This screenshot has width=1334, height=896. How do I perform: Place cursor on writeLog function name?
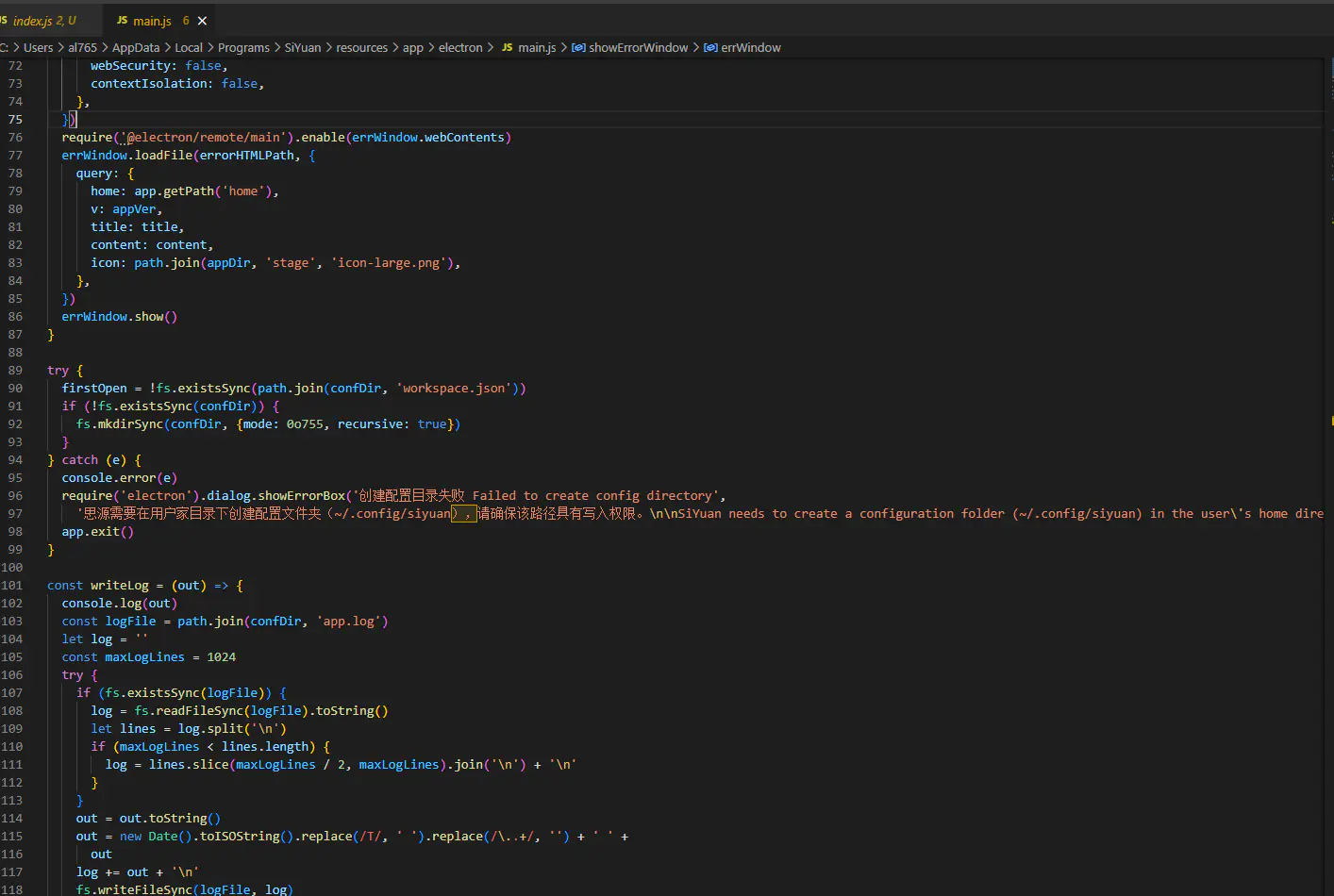tap(119, 586)
